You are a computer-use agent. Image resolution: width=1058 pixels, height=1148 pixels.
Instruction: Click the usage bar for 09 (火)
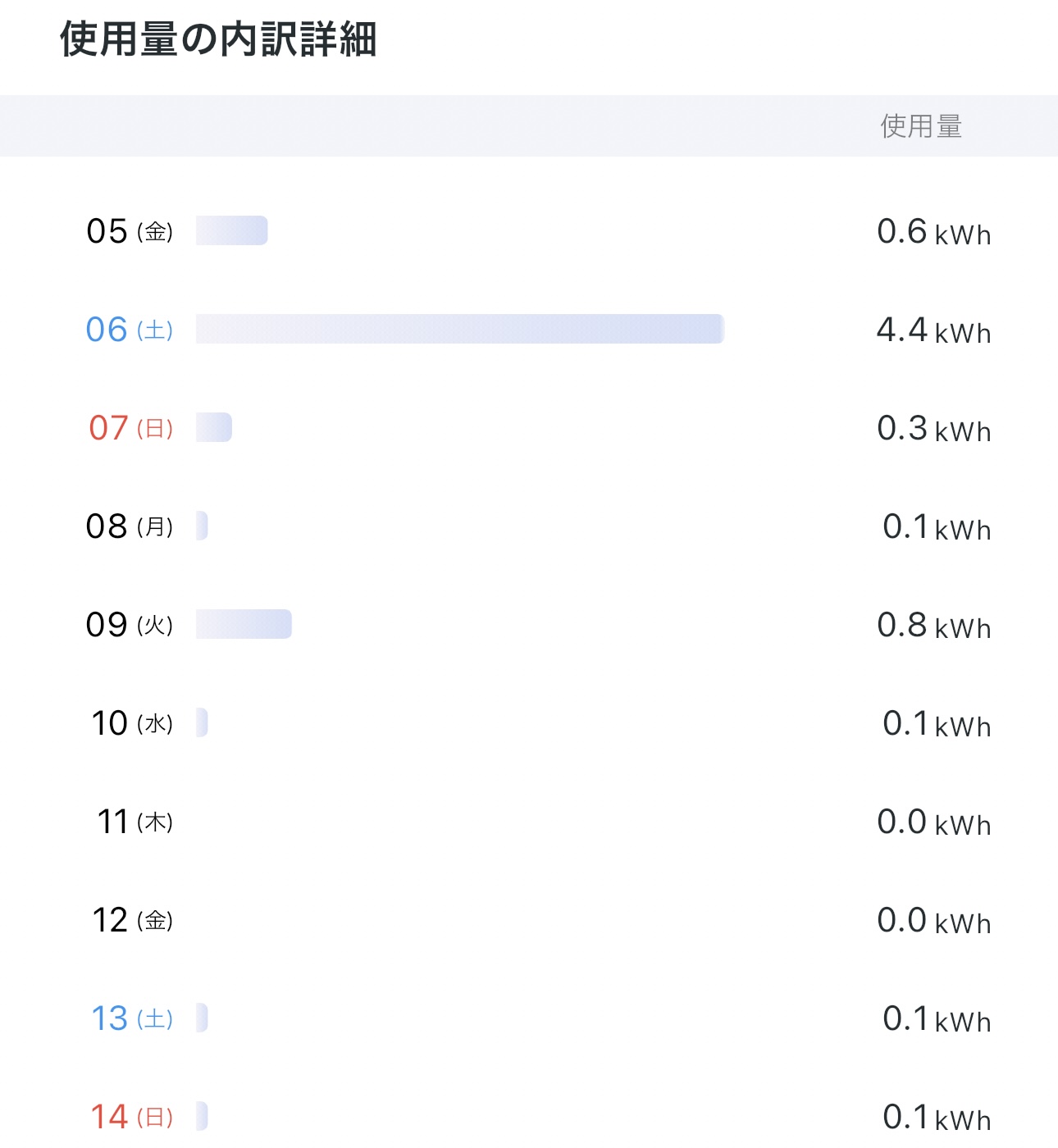tap(244, 624)
